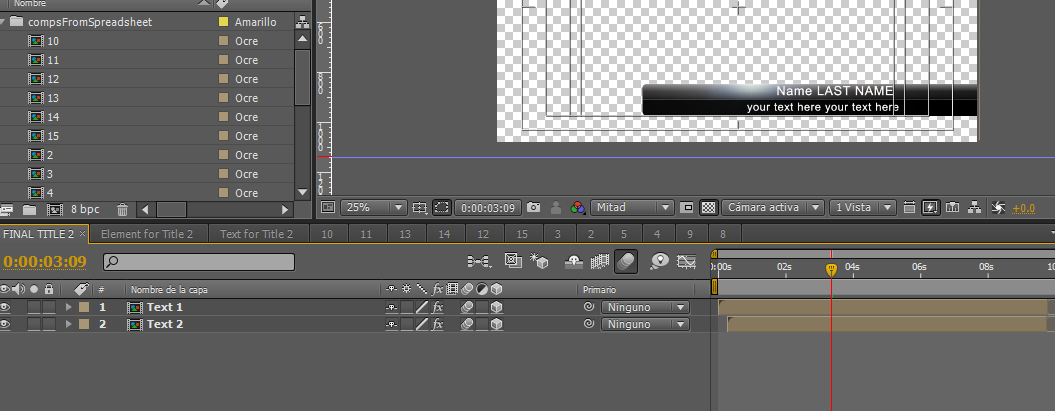Toggle Hide Shy Layers switch
The image size is (1055, 411).
573,262
